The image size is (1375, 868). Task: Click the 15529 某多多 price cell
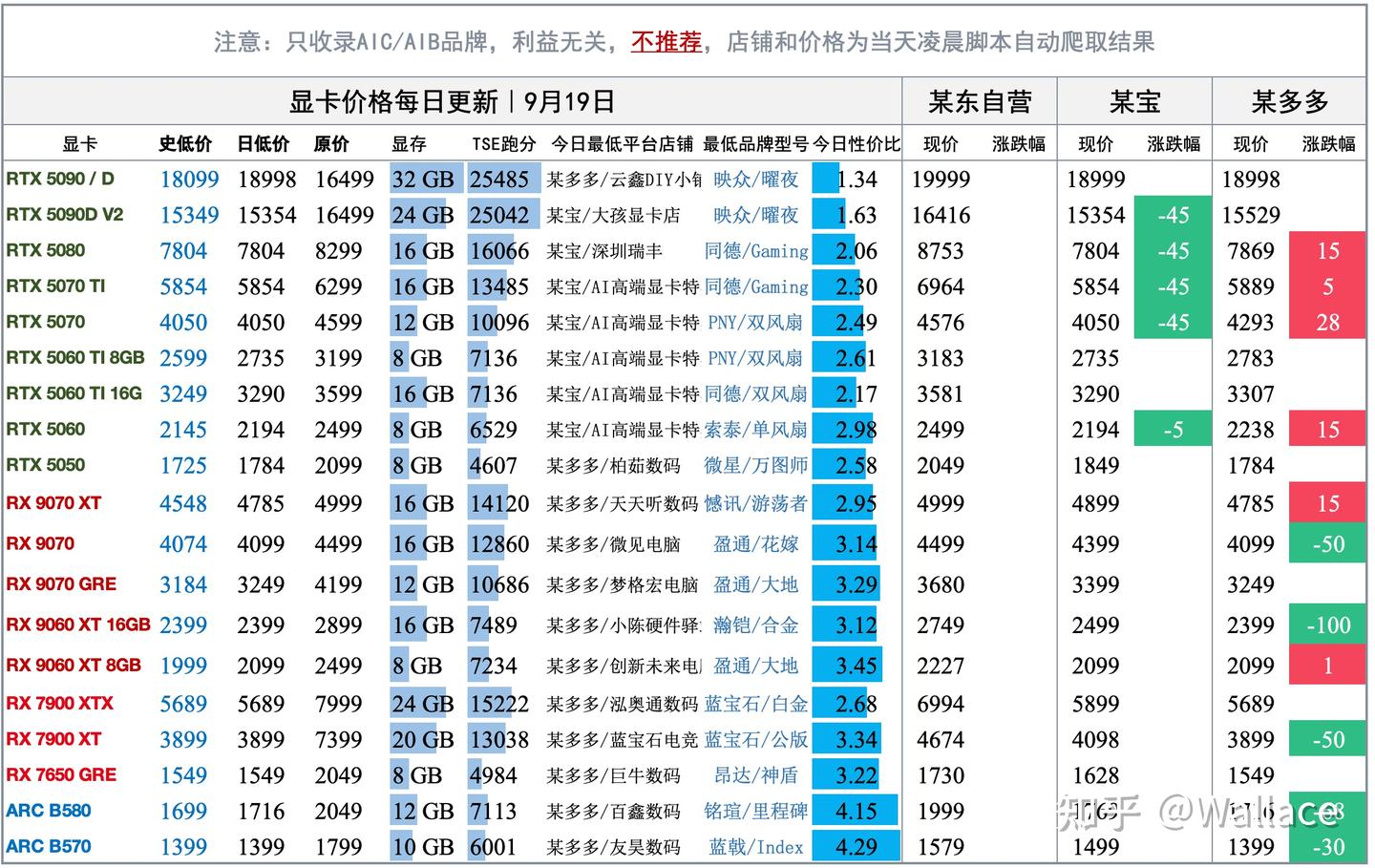click(x=1251, y=216)
